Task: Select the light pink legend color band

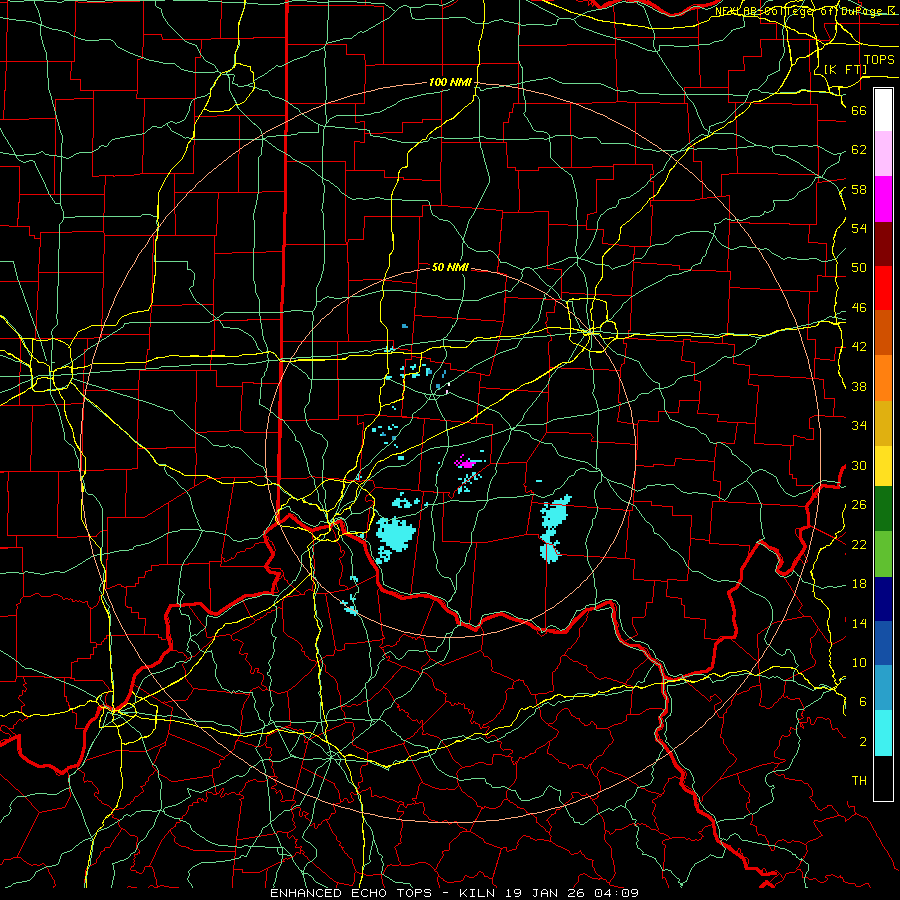Action: tap(883, 154)
